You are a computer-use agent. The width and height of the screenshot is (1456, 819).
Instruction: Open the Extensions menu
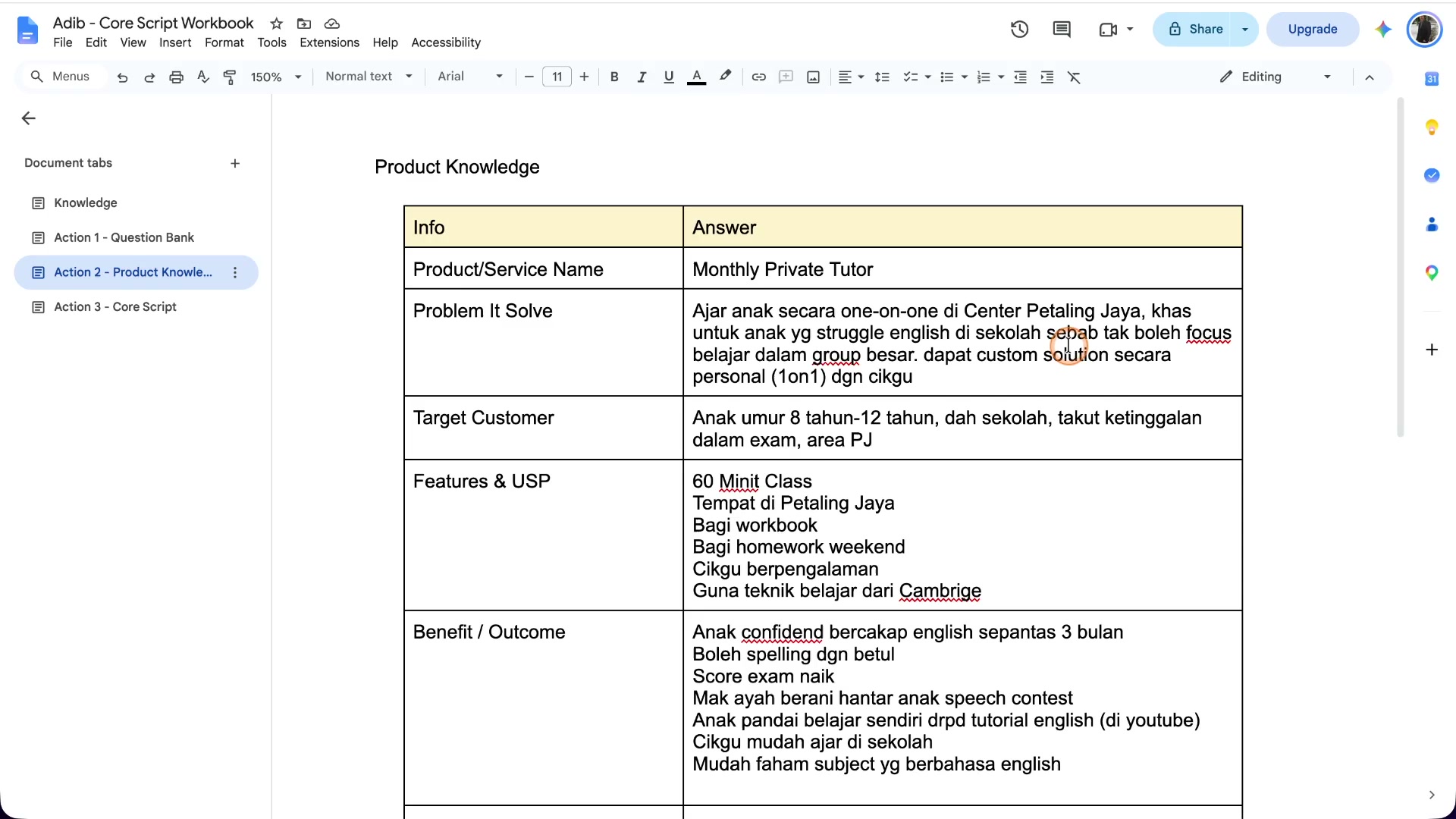329,42
